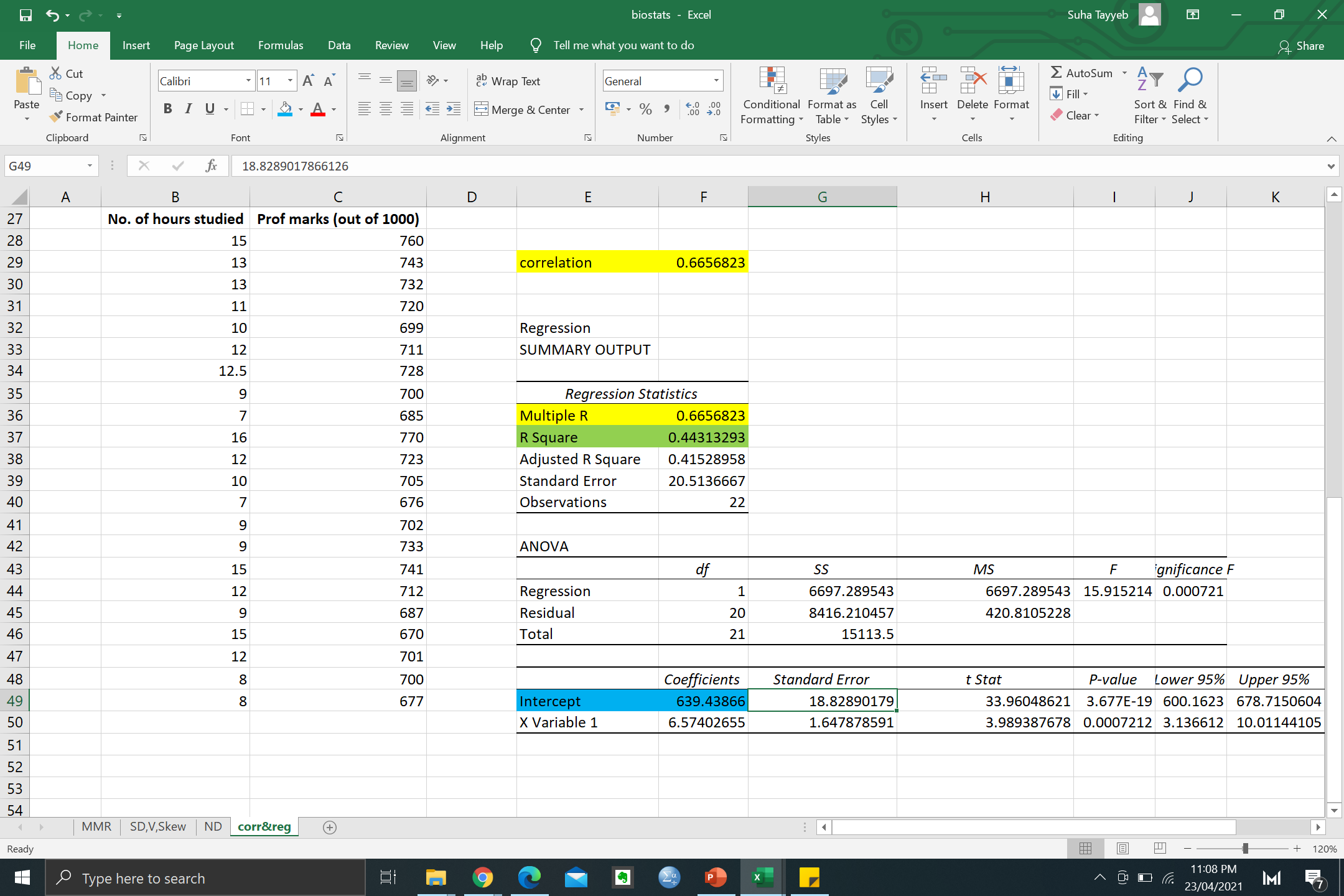
Task: Click the Share button
Action: point(1301,46)
